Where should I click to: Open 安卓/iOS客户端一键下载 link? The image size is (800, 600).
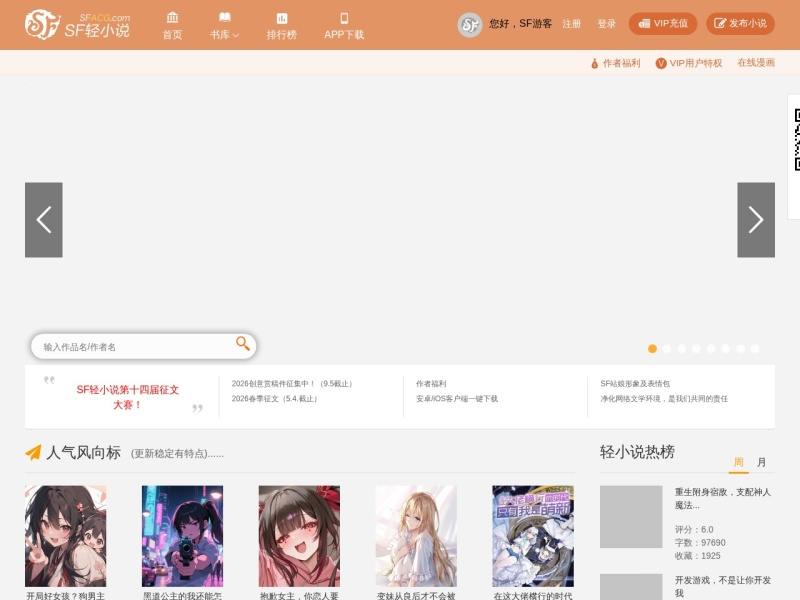coord(457,398)
